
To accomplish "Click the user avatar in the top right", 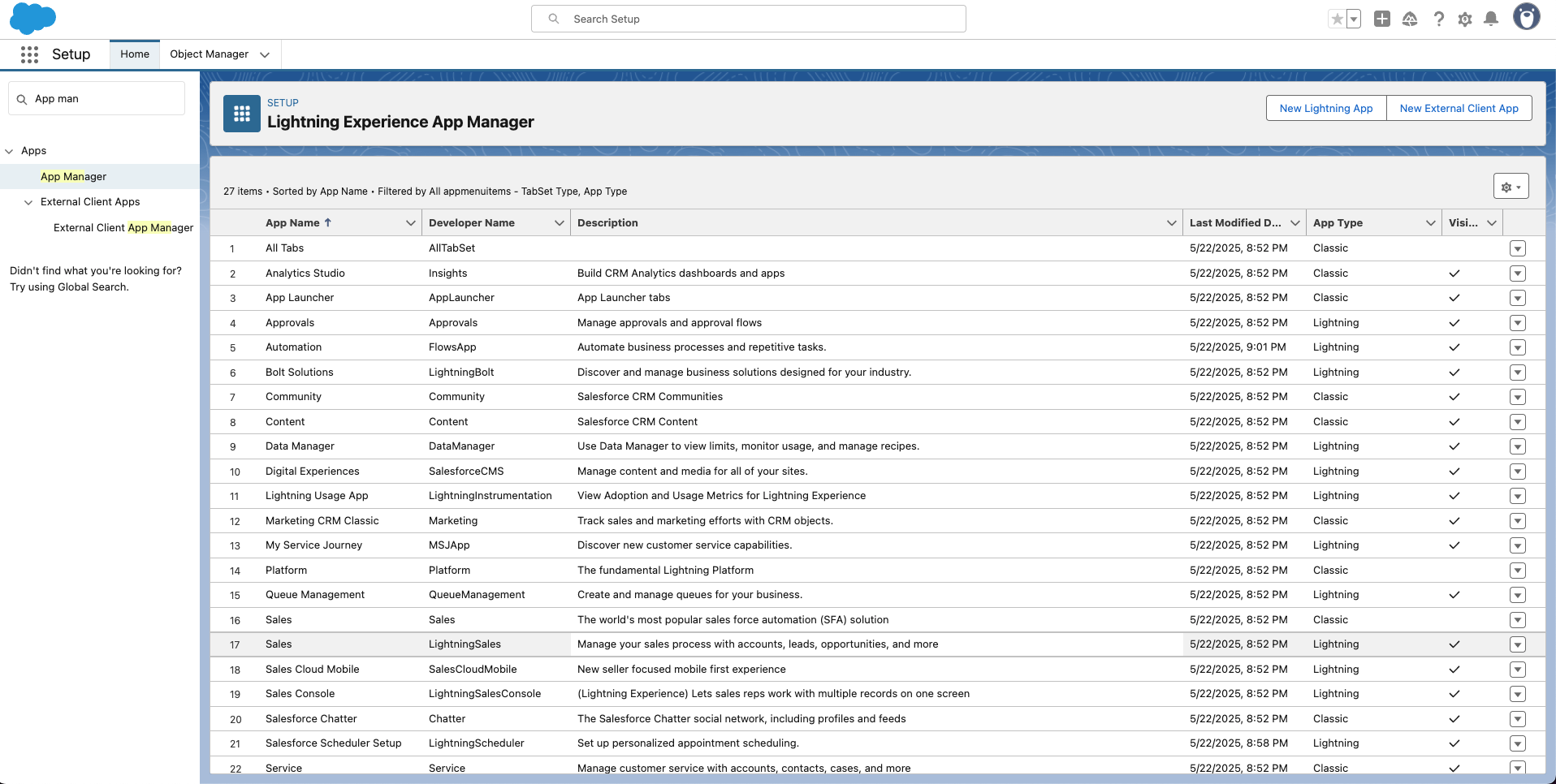I will click(x=1526, y=18).
